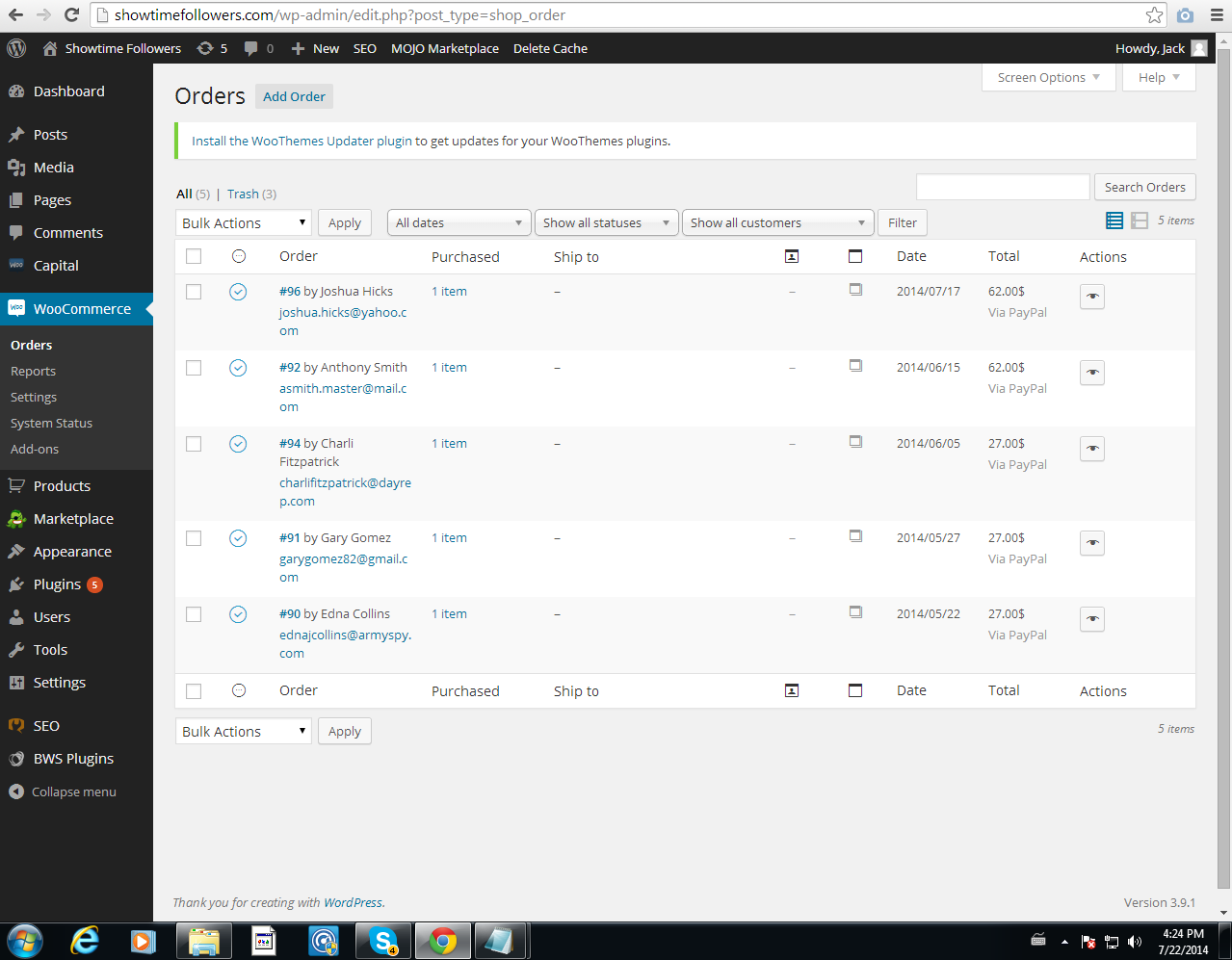Open top Bulk Actions dropdown
1232x960 pixels.
[244, 222]
